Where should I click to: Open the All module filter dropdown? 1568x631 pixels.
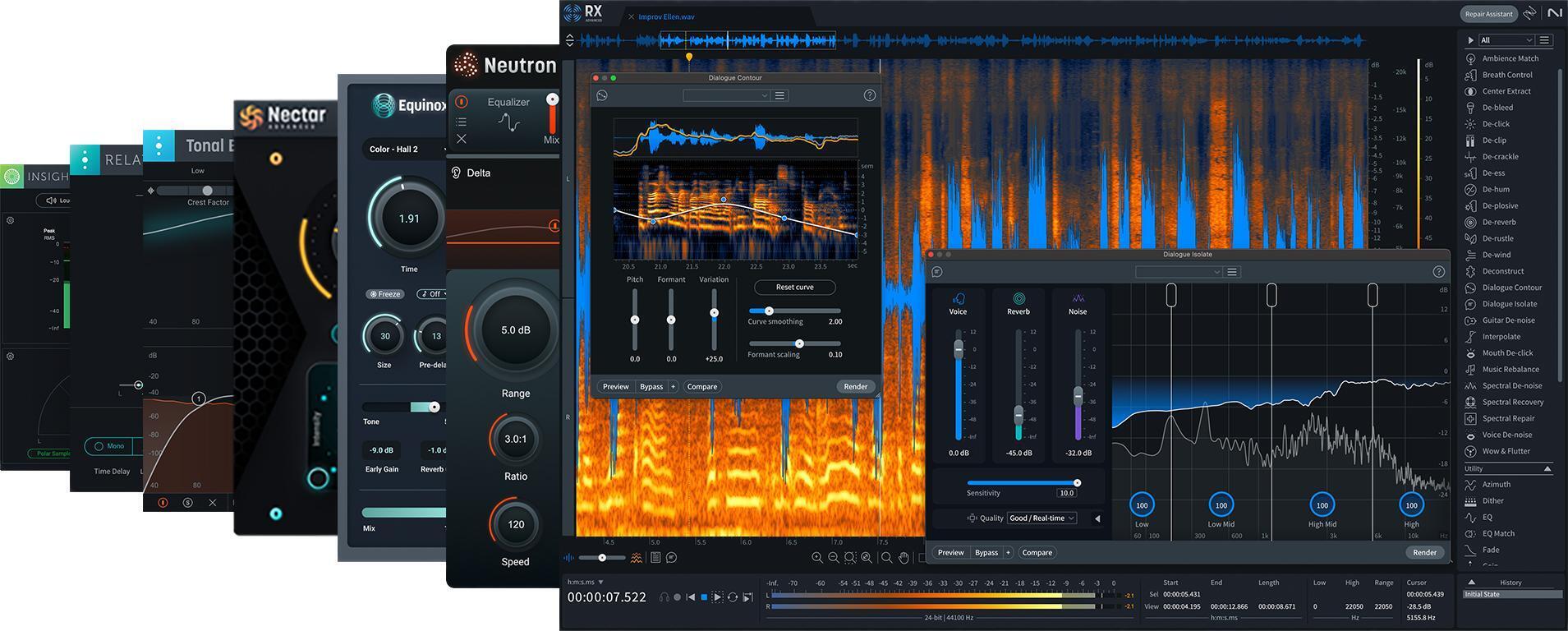tap(1506, 40)
